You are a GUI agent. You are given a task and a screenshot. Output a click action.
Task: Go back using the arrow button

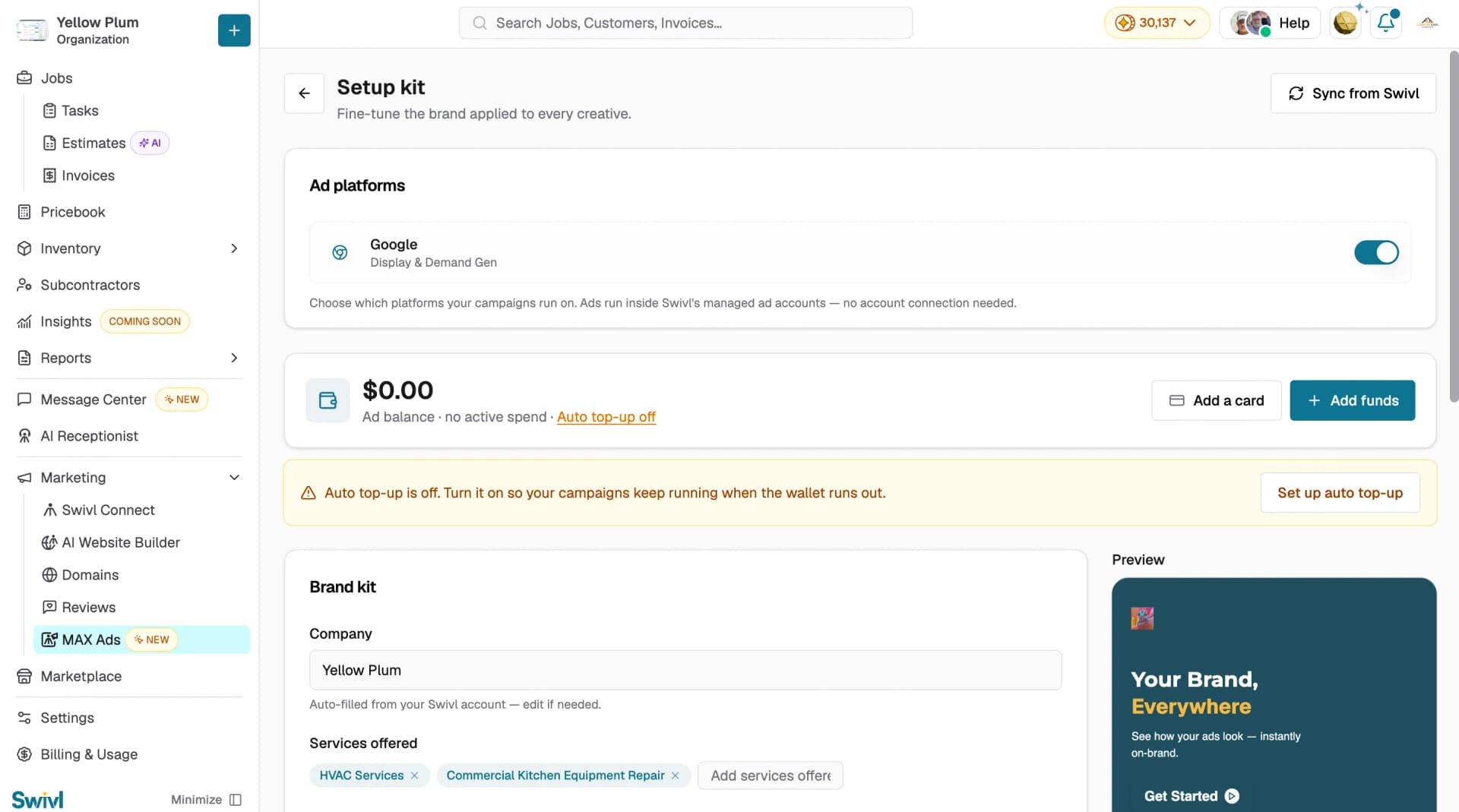coord(304,93)
